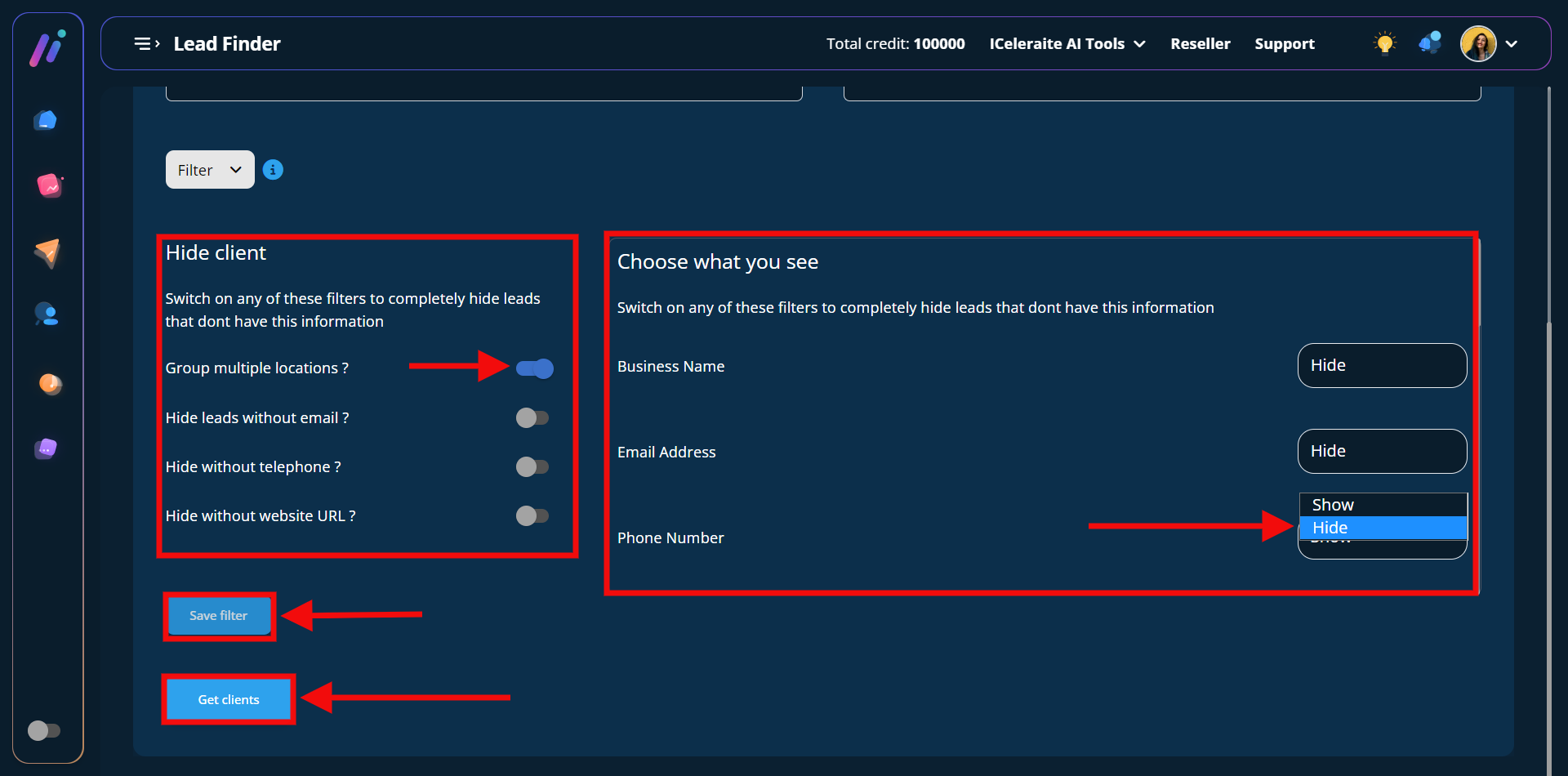
Task: Open the ICeleraite AI Tools menu
Action: point(1067,44)
